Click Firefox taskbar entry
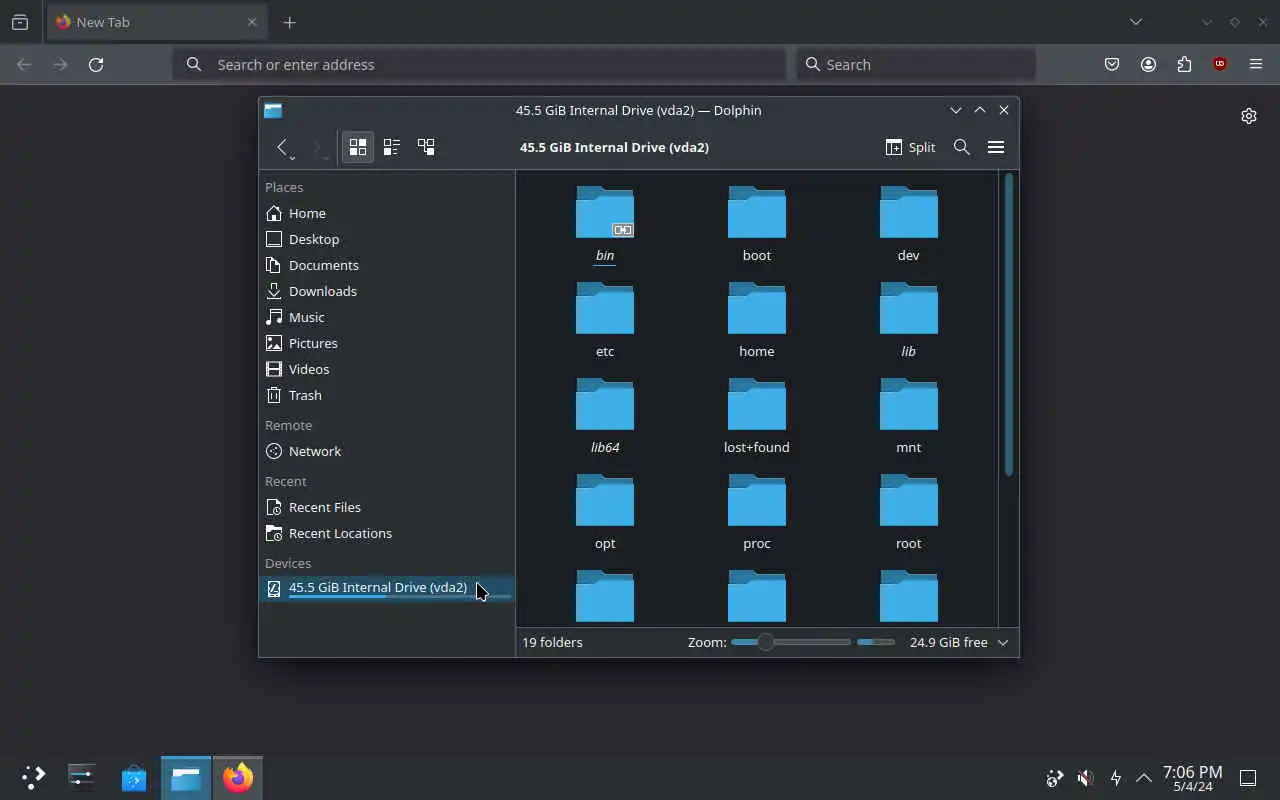The height and width of the screenshot is (800, 1280). click(x=238, y=777)
